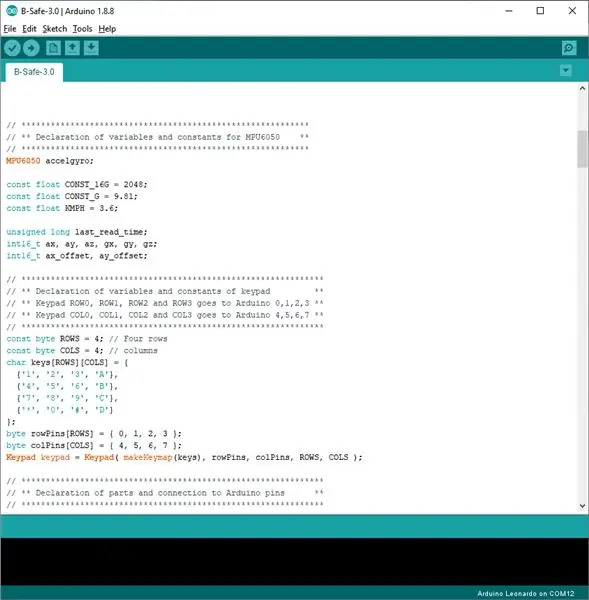The image size is (589, 600).
Task: Open the Edit menu
Action: (x=29, y=29)
